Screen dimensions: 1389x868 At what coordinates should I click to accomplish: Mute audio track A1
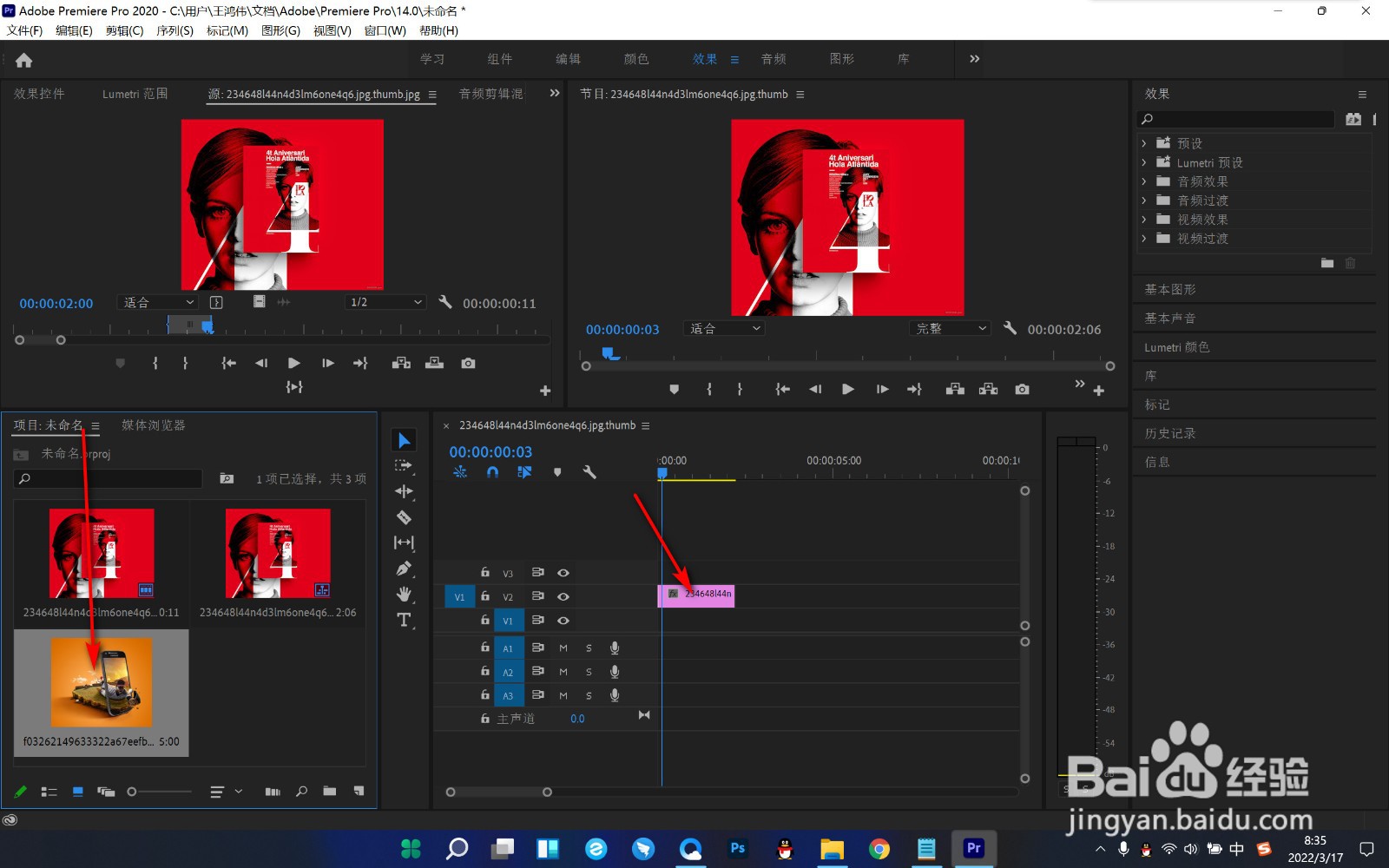coord(563,648)
